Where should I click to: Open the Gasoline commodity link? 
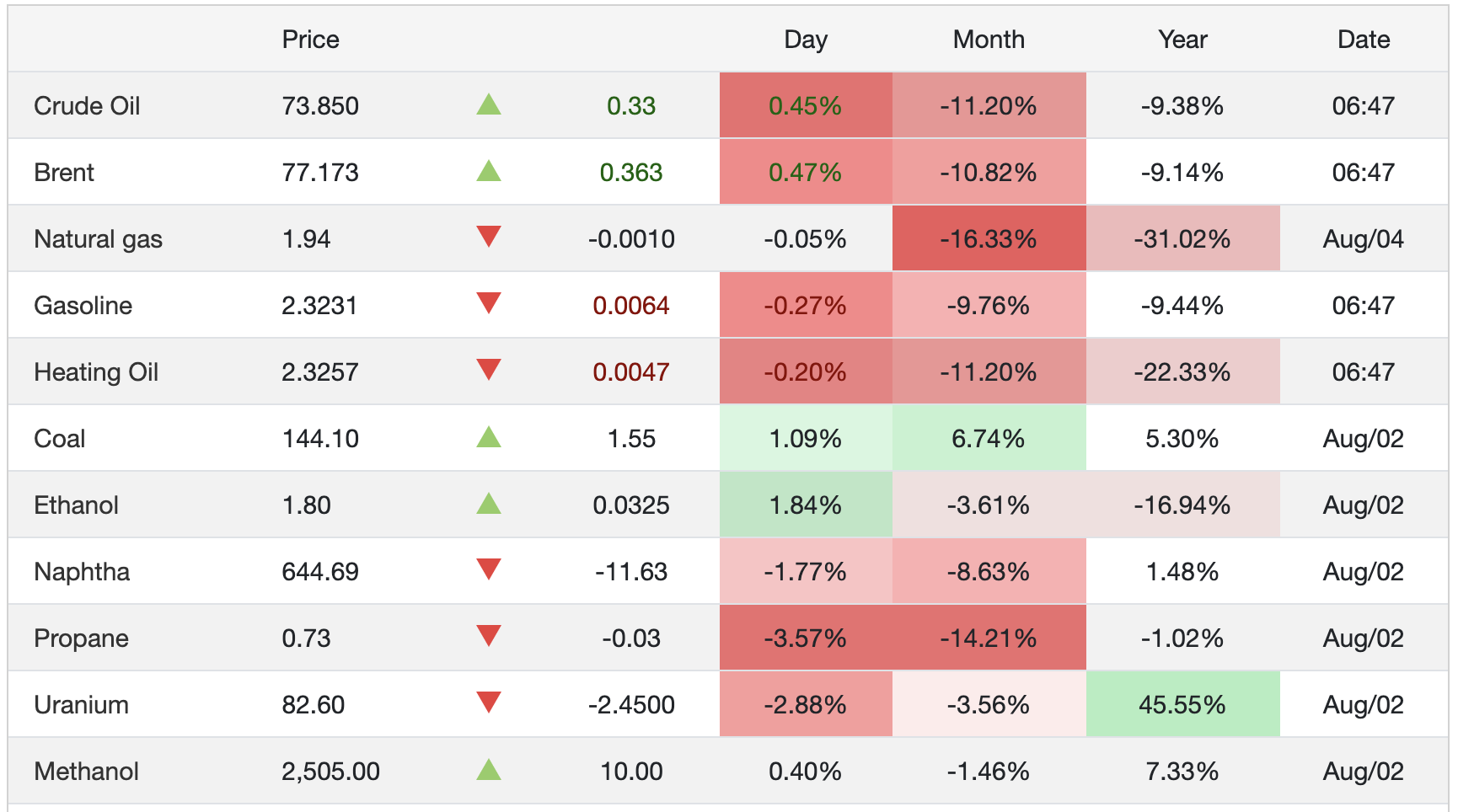(83, 306)
